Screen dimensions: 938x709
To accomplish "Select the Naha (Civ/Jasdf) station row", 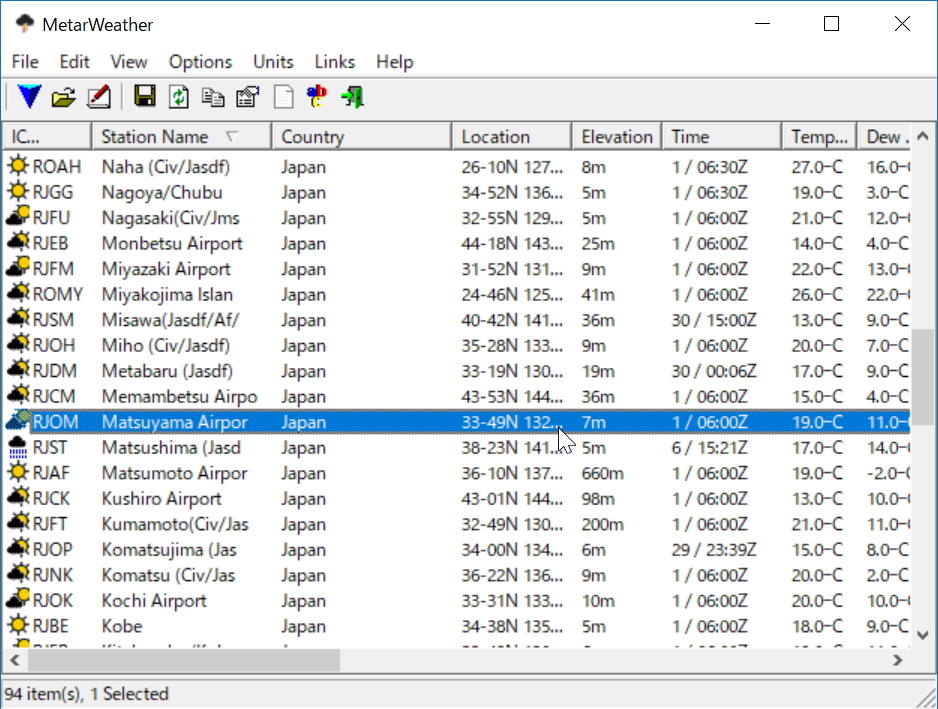I will click(457, 166).
